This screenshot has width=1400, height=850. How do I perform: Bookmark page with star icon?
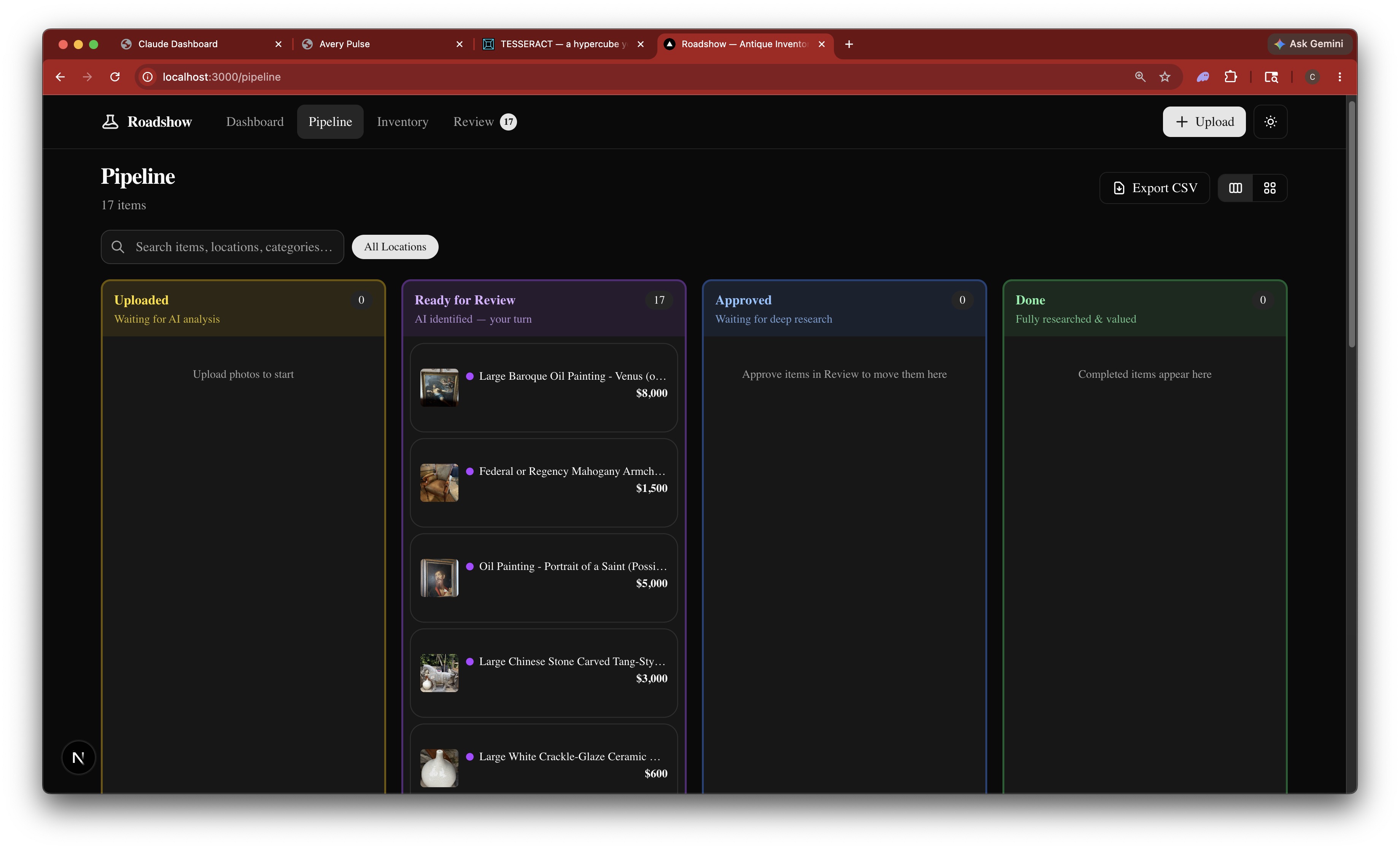point(1165,77)
